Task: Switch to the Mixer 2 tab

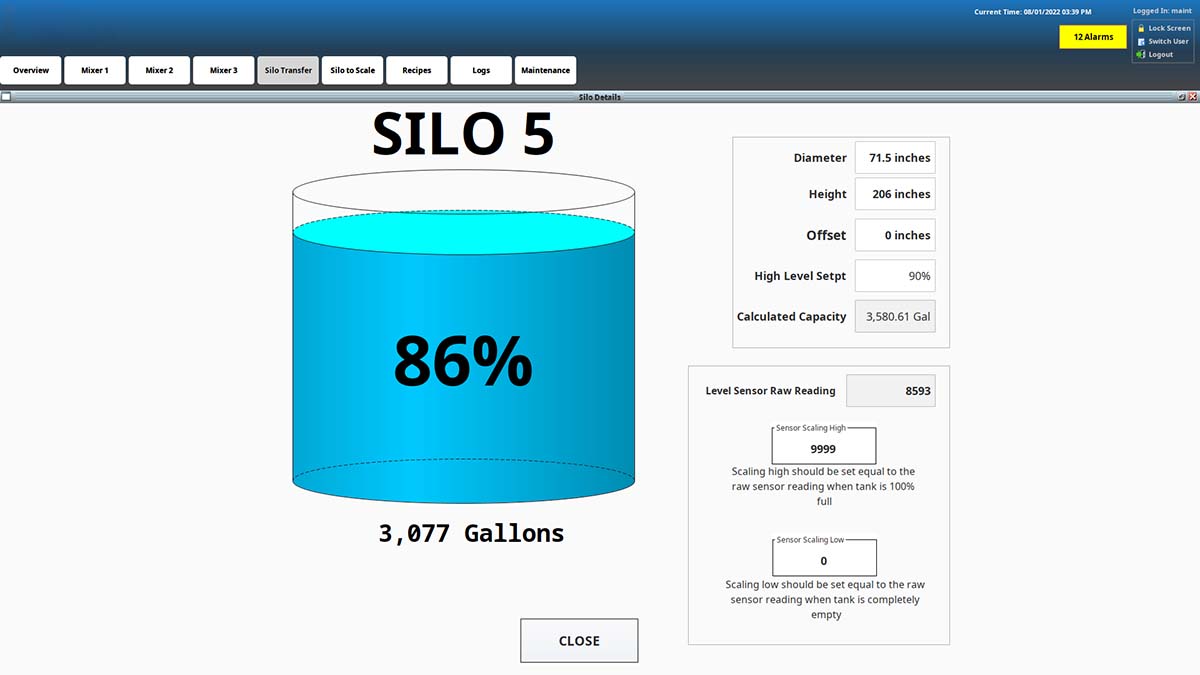Action: (159, 70)
